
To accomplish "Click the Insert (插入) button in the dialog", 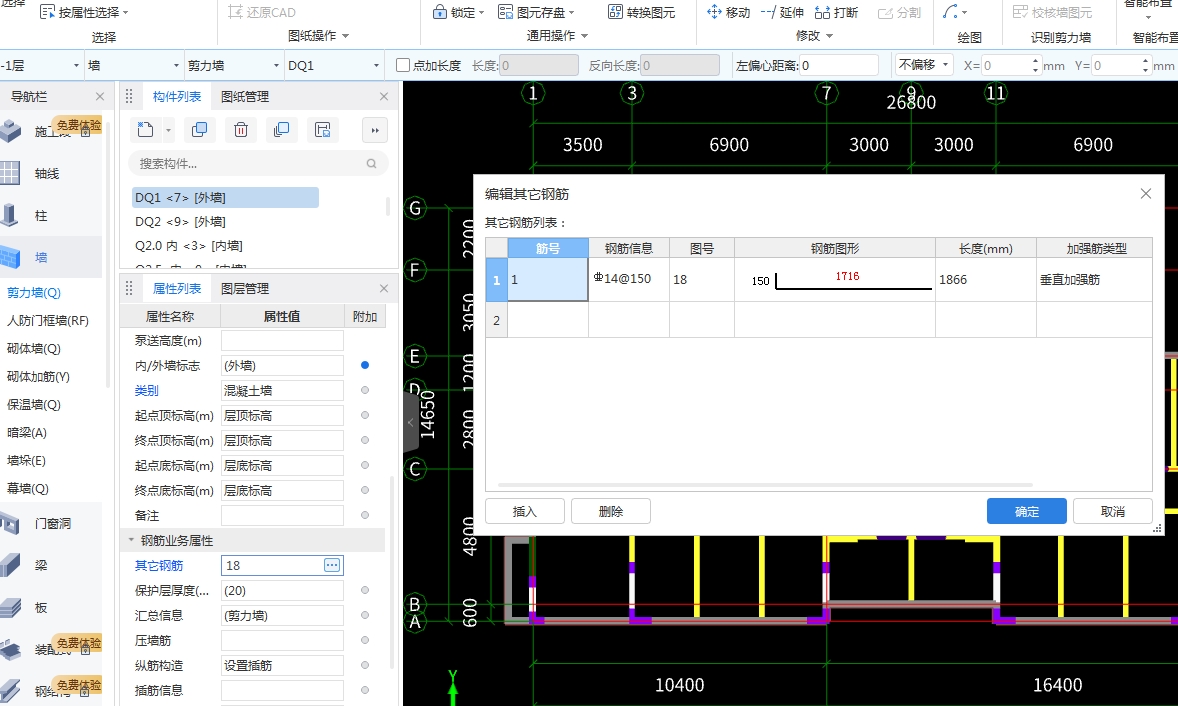I will click(x=524, y=511).
